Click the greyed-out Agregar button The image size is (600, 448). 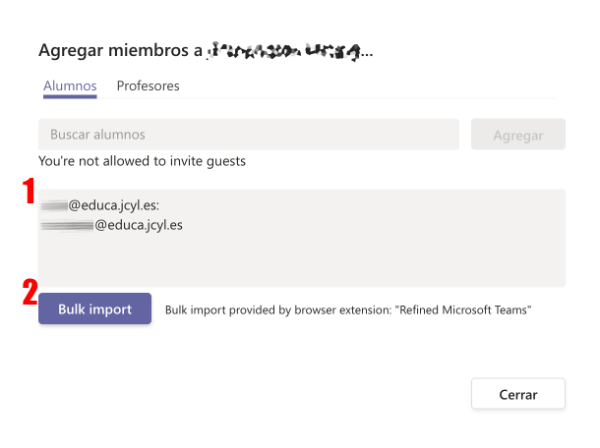coord(518,134)
